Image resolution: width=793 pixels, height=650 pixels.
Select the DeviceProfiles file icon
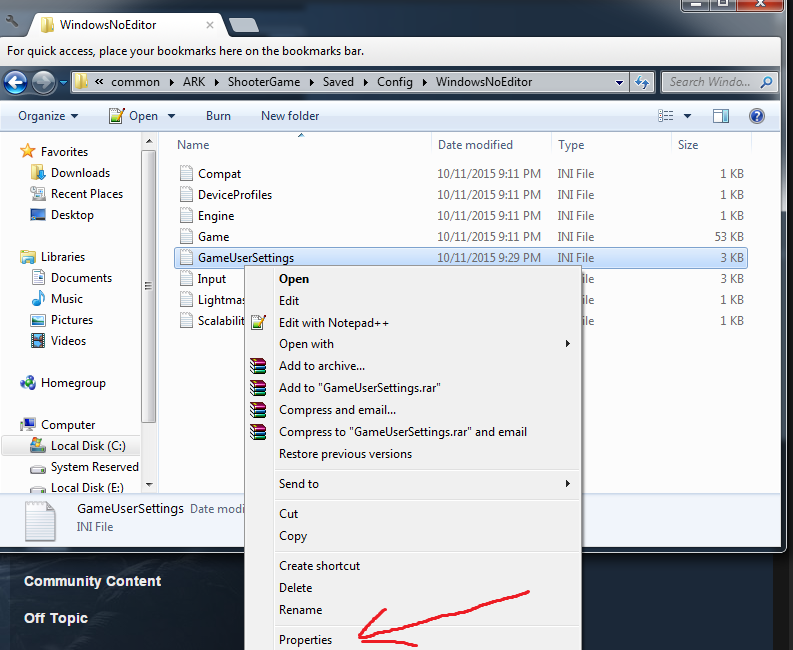click(x=186, y=195)
